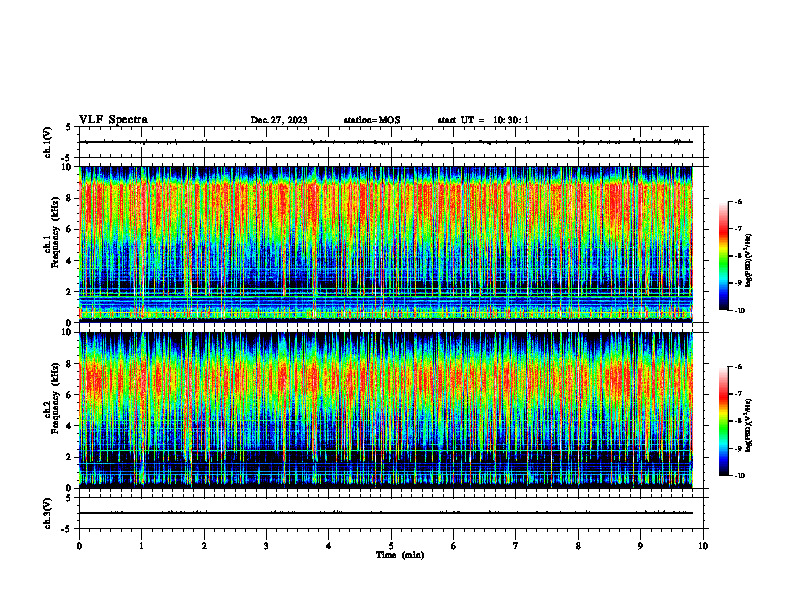Click the ch.2 spectrogram panel

coord(386,410)
